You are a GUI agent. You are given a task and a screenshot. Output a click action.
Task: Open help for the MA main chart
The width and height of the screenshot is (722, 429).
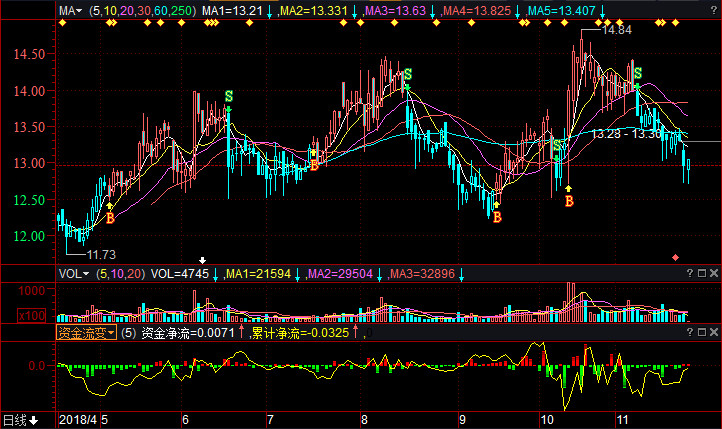click(713, 11)
